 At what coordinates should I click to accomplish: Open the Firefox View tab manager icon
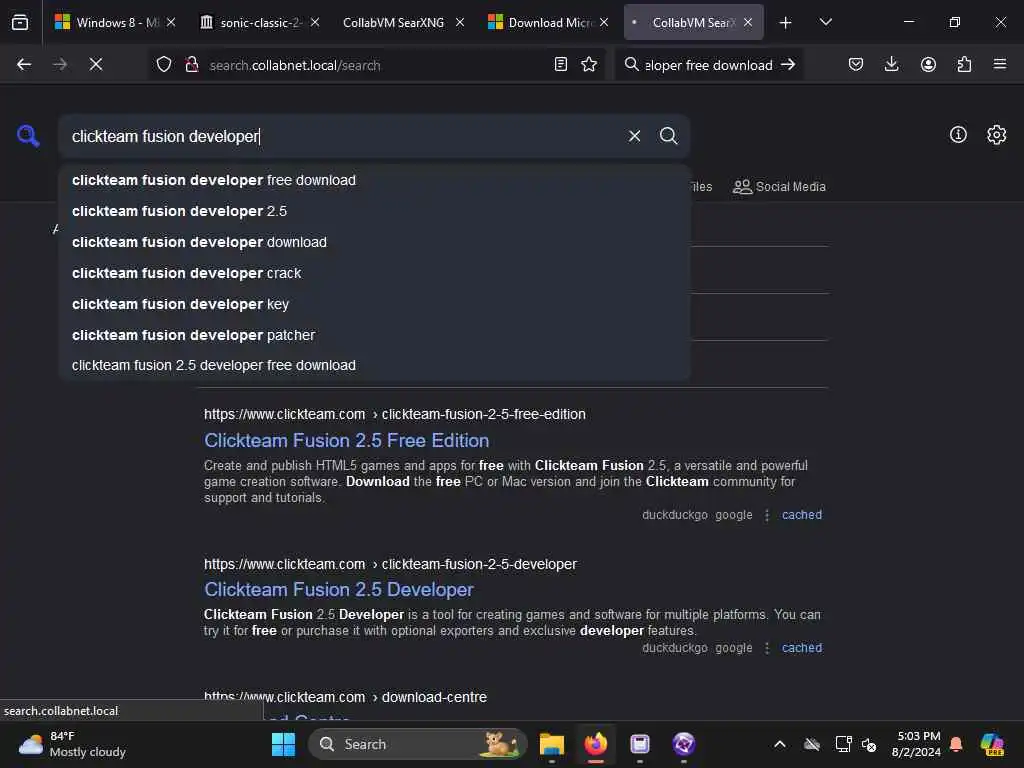[x=20, y=22]
